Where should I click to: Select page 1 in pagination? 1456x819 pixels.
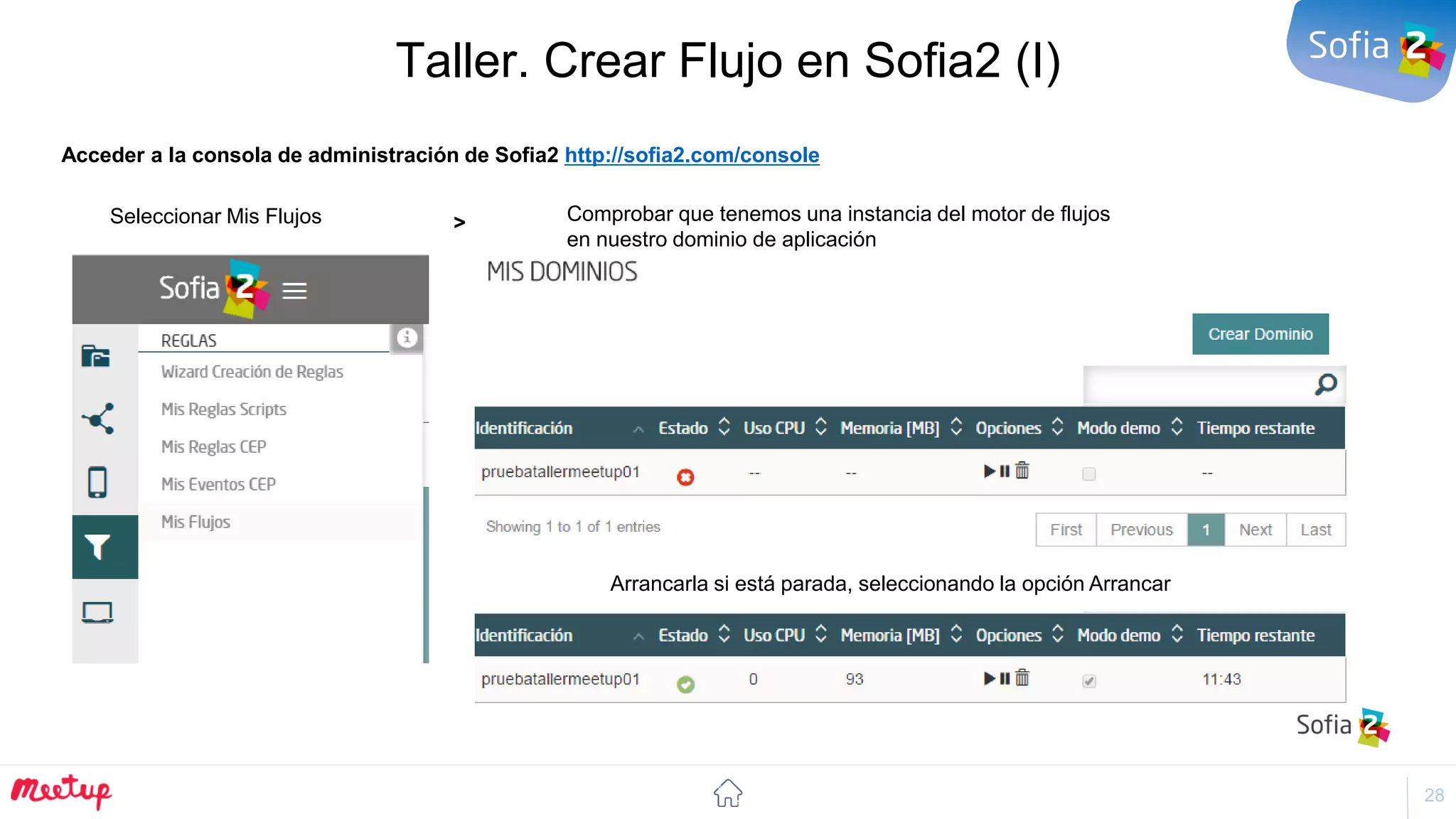[1206, 530]
